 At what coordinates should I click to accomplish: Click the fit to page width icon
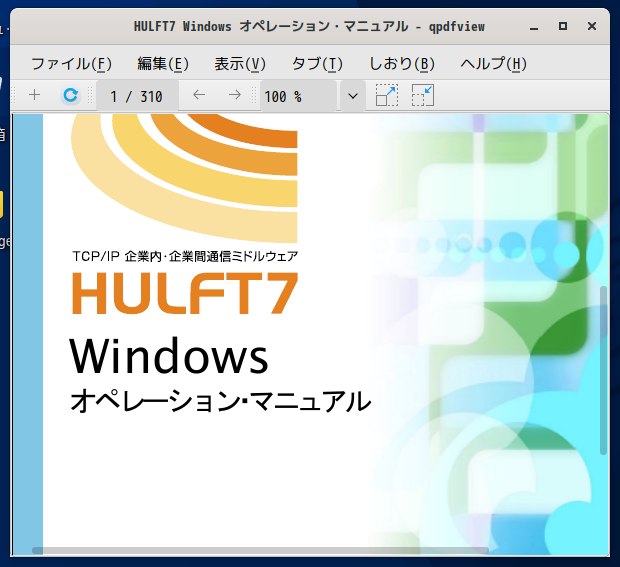[x=387, y=95]
